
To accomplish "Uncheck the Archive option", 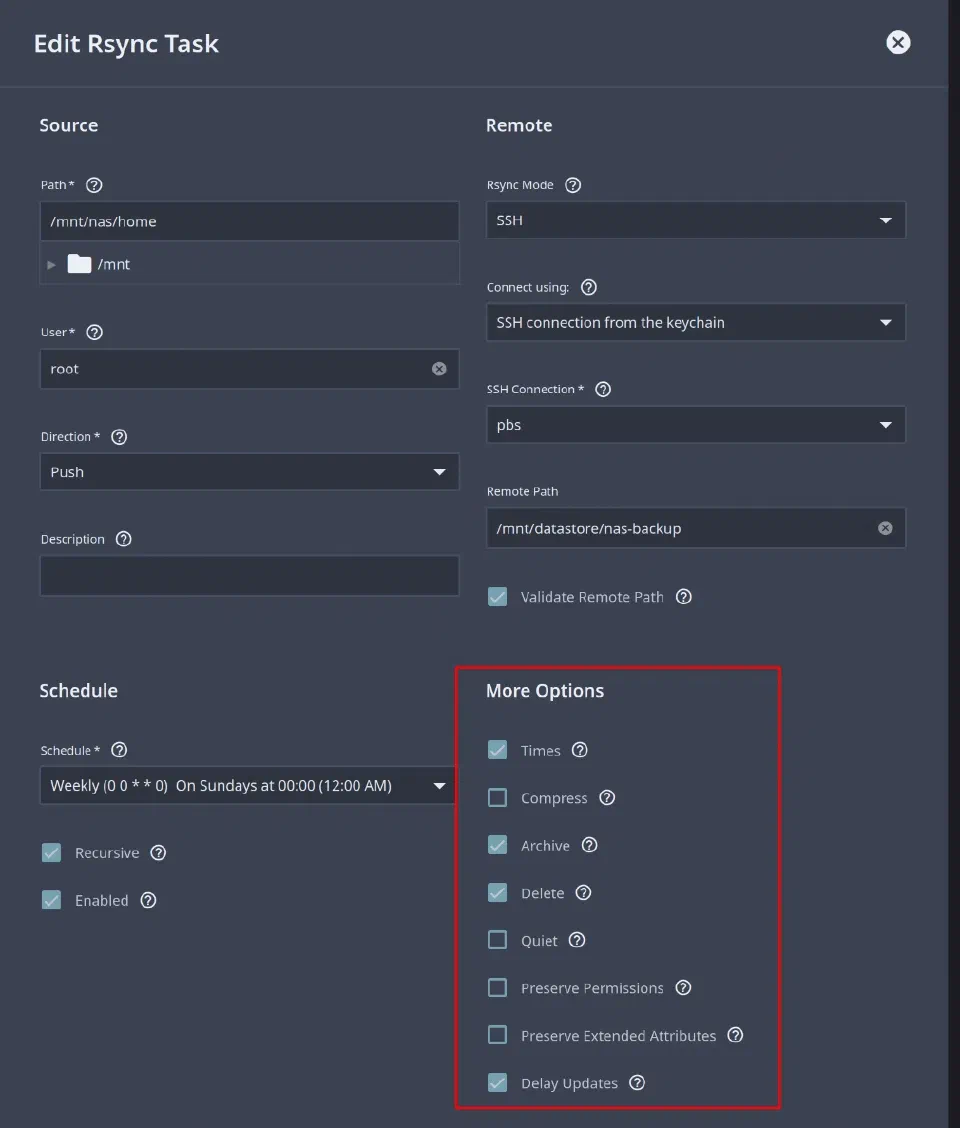I will [x=497, y=845].
